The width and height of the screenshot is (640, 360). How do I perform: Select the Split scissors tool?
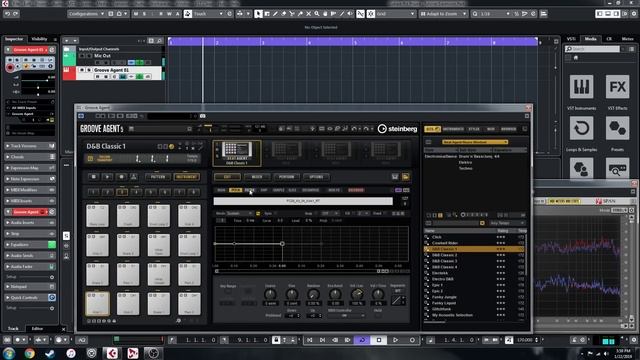tap(292, 14)
